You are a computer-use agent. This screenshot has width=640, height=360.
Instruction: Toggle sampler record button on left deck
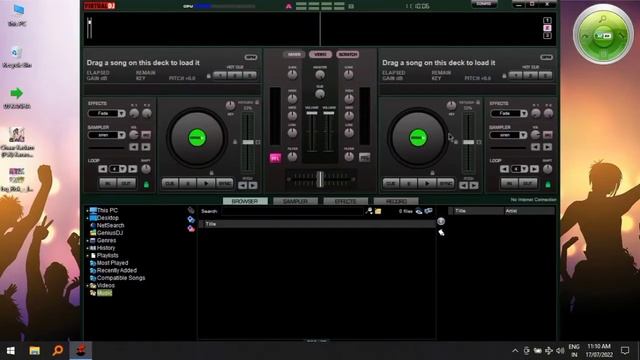coord(146,135)
